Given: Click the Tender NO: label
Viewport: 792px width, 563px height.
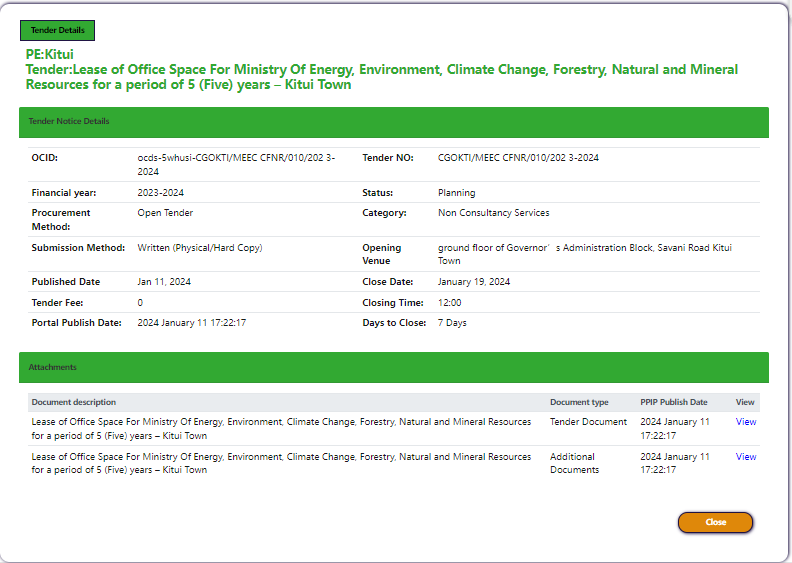Looking at the screenshot, I should point(387,158).
